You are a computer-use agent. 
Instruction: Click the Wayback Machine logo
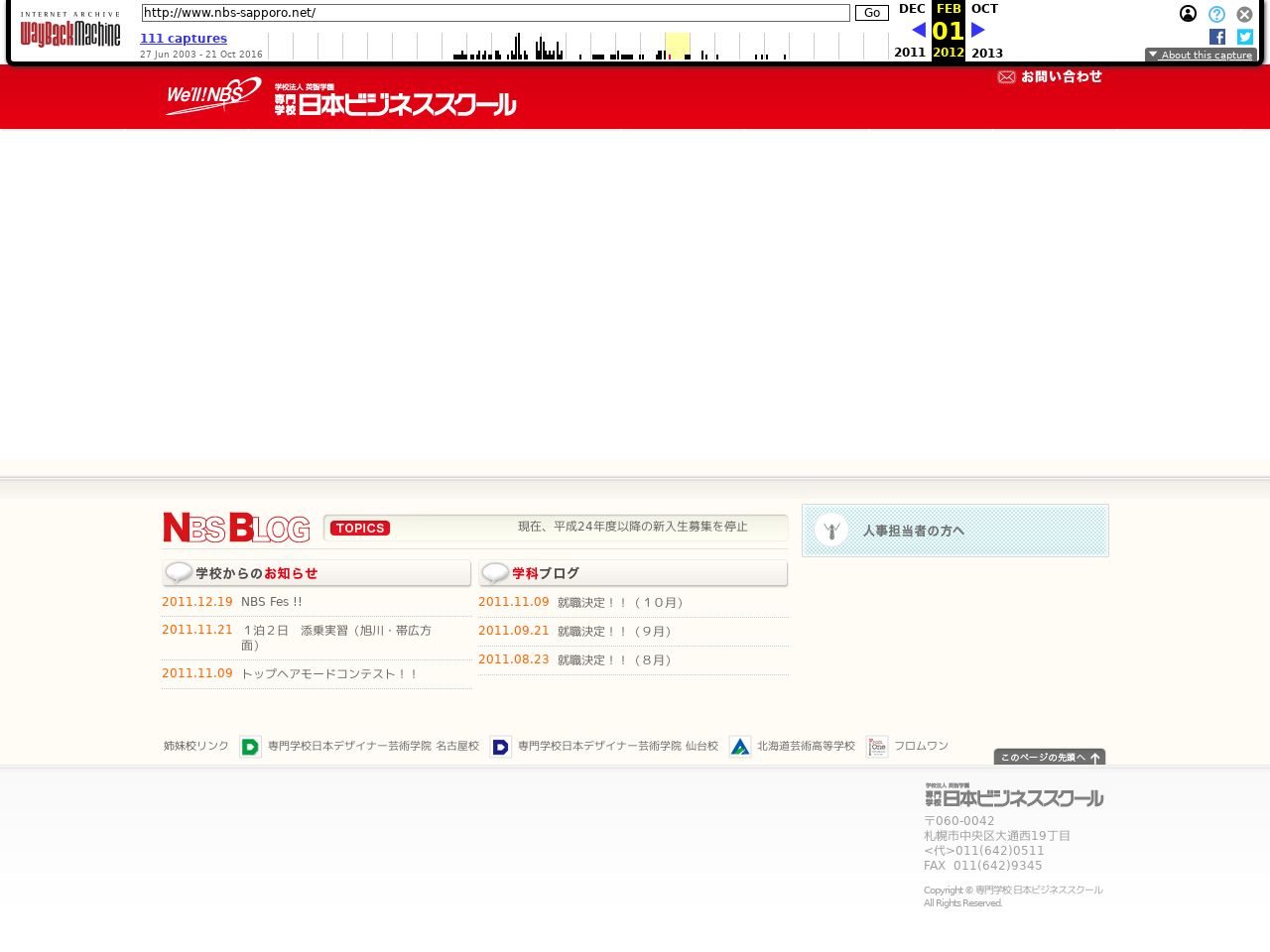pyautogui.click(x=70, y=32)
